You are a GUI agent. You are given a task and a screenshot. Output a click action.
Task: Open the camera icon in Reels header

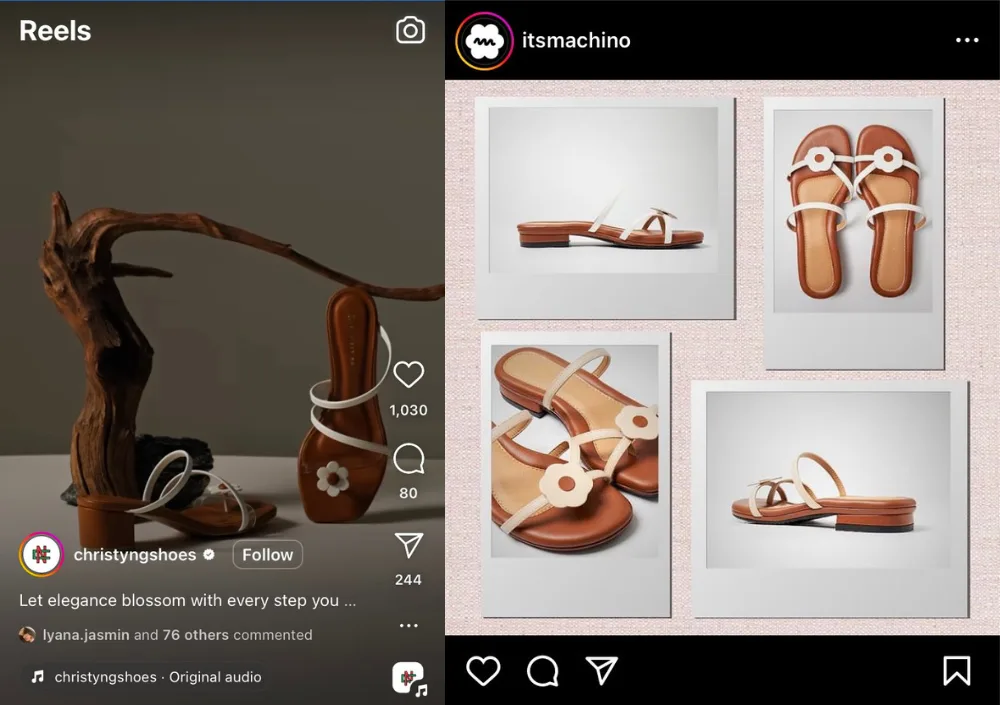coord(410,30)
